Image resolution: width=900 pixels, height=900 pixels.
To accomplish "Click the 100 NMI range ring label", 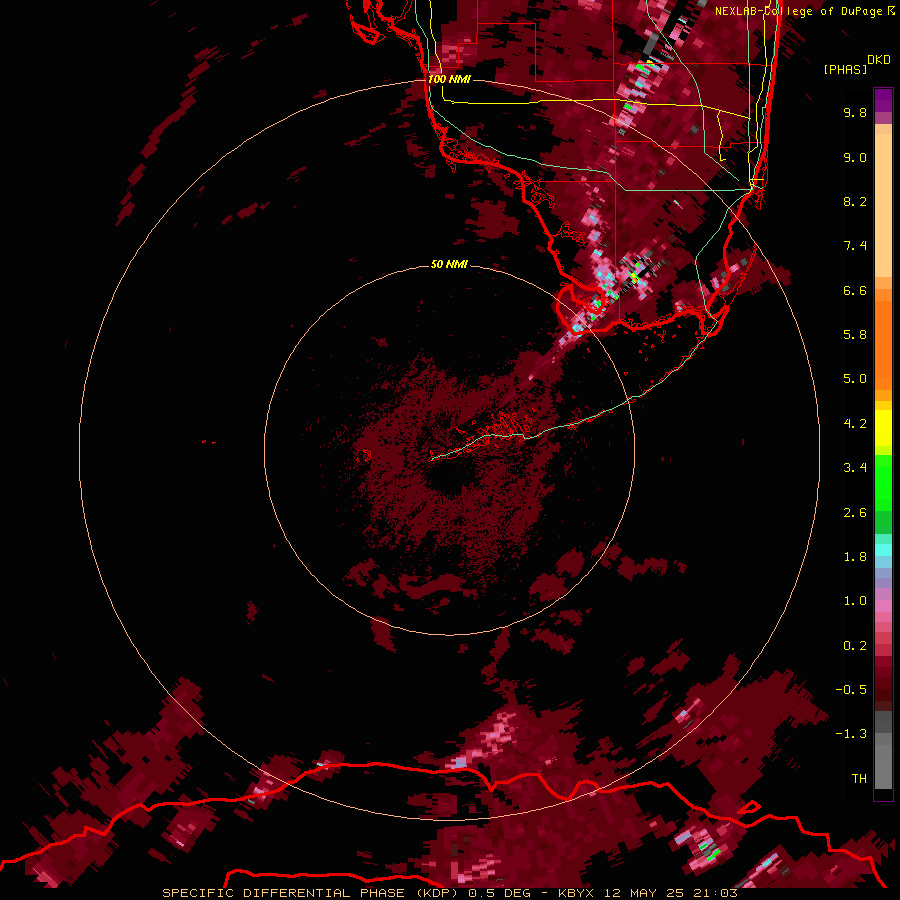I will (449, 79).
